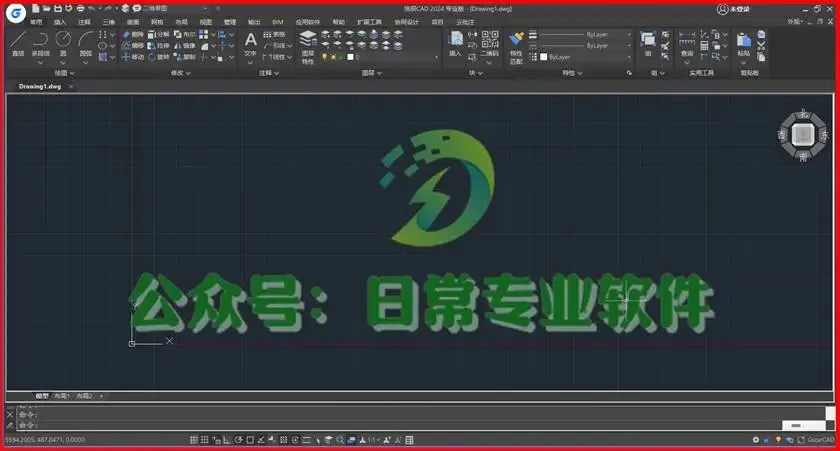Image resolution: width=840 pixels, height=451 pixels.
Task: Click the GstarCAD application logo button
Action: pyautogui.click(x=16, y=13)
